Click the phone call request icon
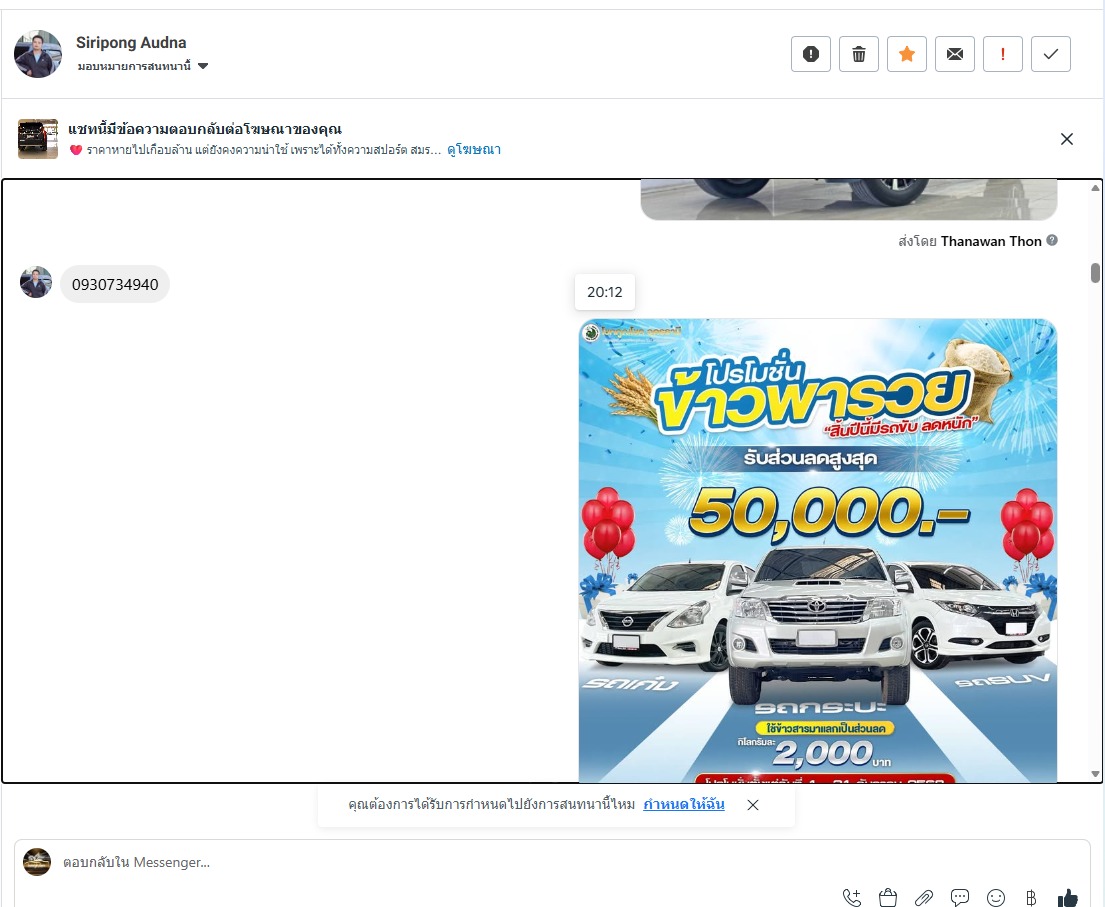The image size is (1105, 907). [x=852, y=897]
